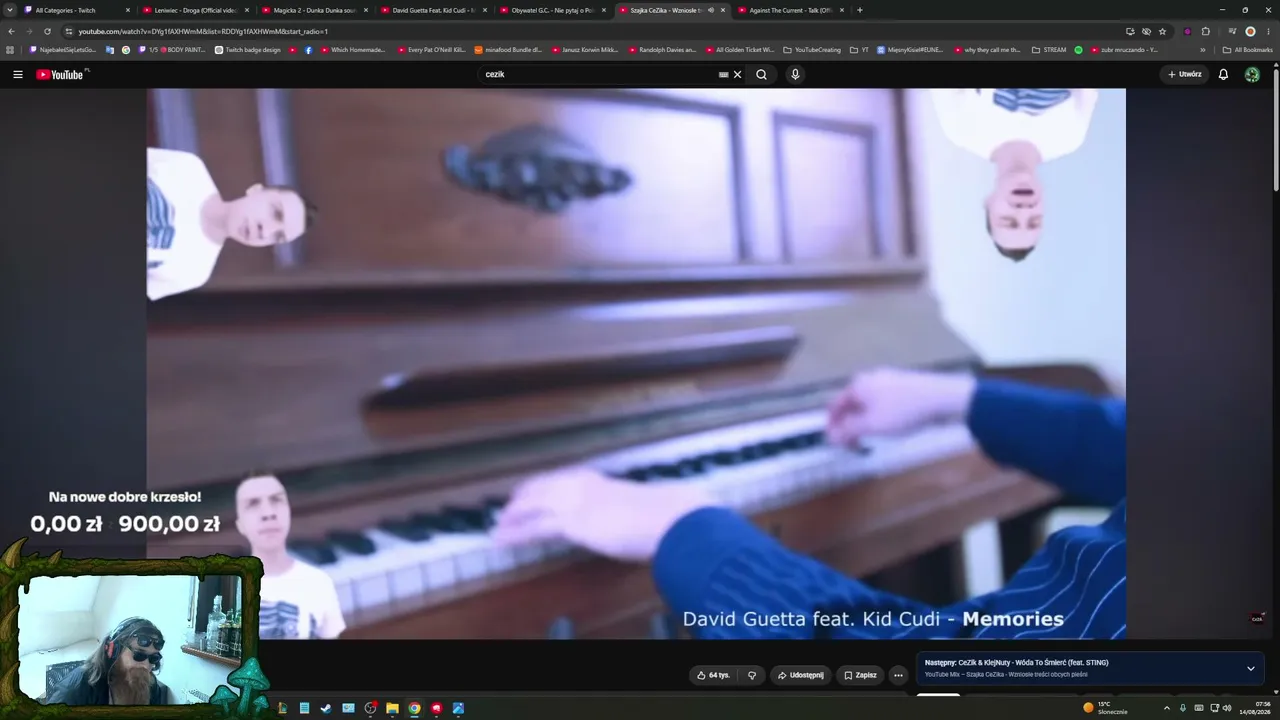
Task: Open the taskbar volume control
Action: tap(1227, 708)
